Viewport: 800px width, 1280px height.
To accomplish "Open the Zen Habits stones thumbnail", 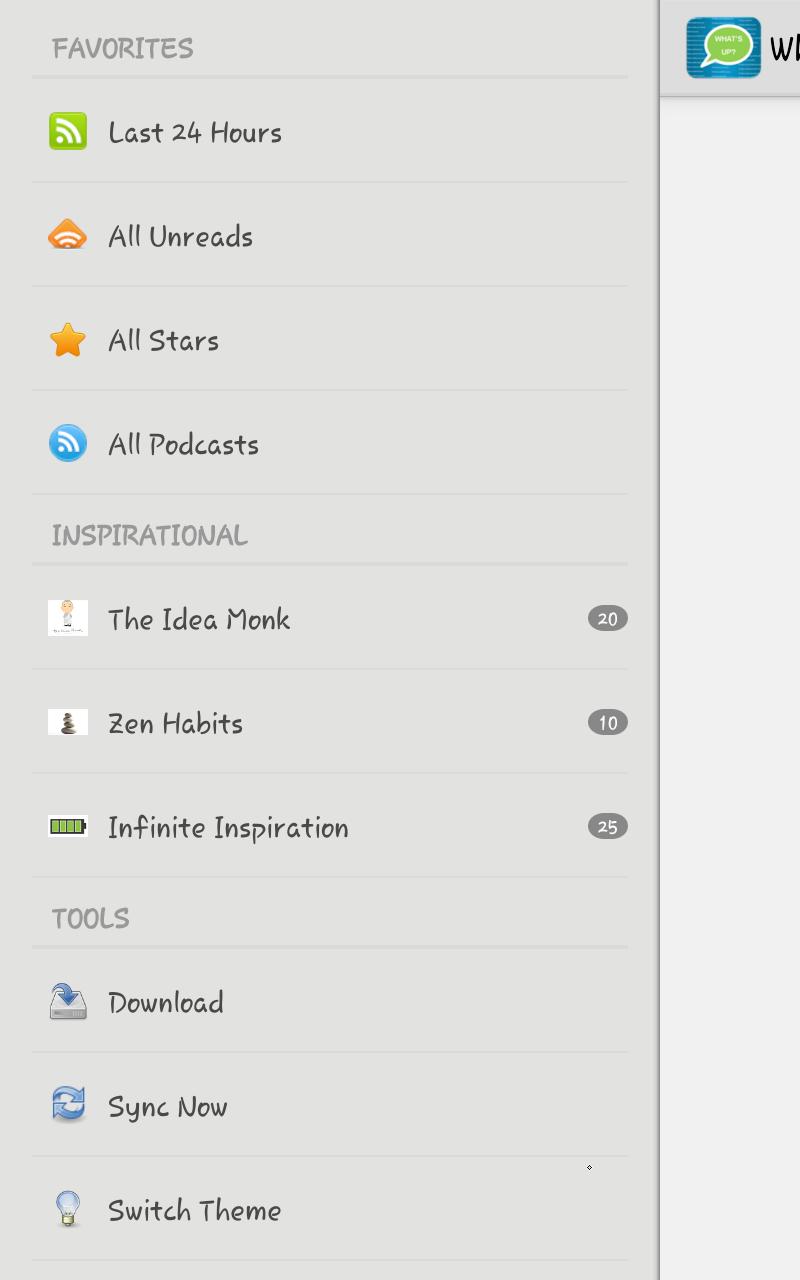I will pos(68,722).
